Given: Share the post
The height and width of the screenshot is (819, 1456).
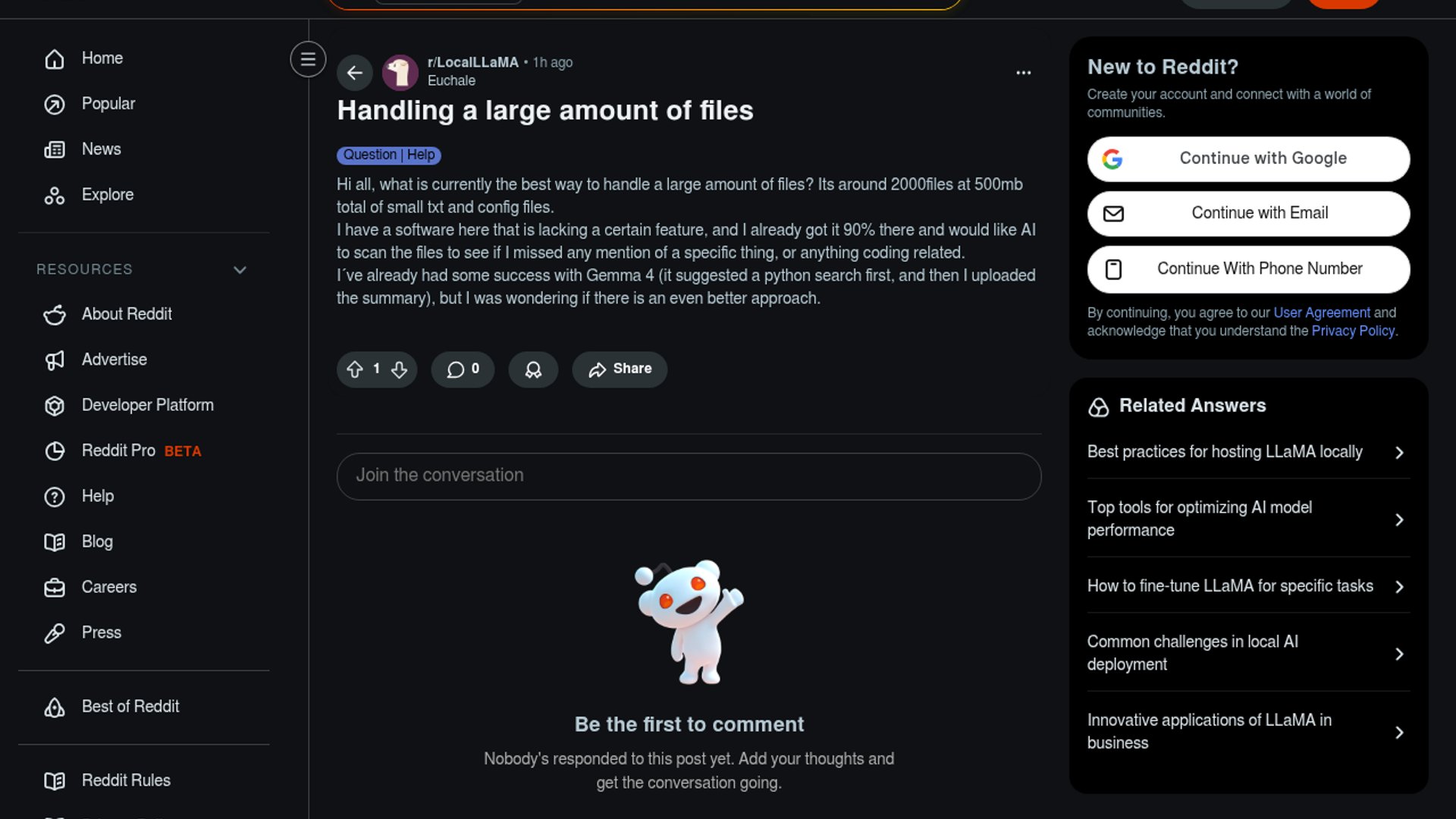Looking at the screenshot, I should (620, 369).
